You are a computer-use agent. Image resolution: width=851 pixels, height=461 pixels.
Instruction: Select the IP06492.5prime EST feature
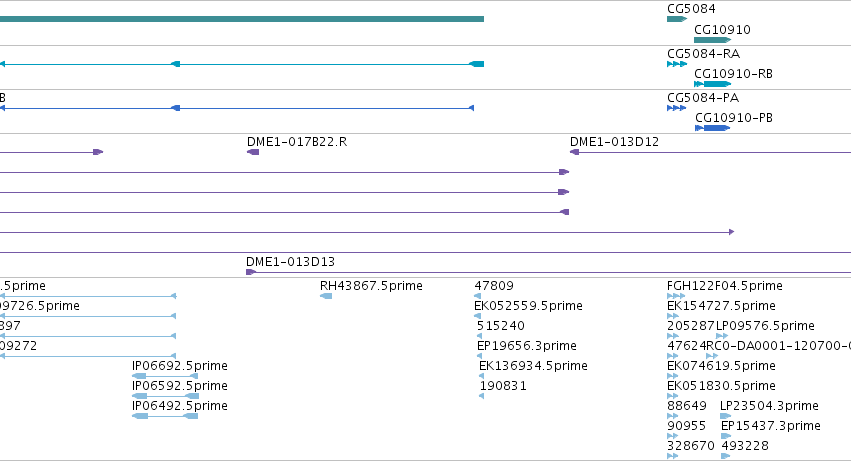(165, 416)
